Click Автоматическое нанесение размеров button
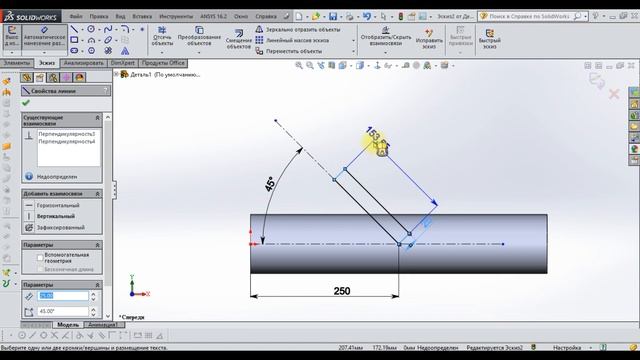The width and height of the screenshot is (640, 360). 44,36
